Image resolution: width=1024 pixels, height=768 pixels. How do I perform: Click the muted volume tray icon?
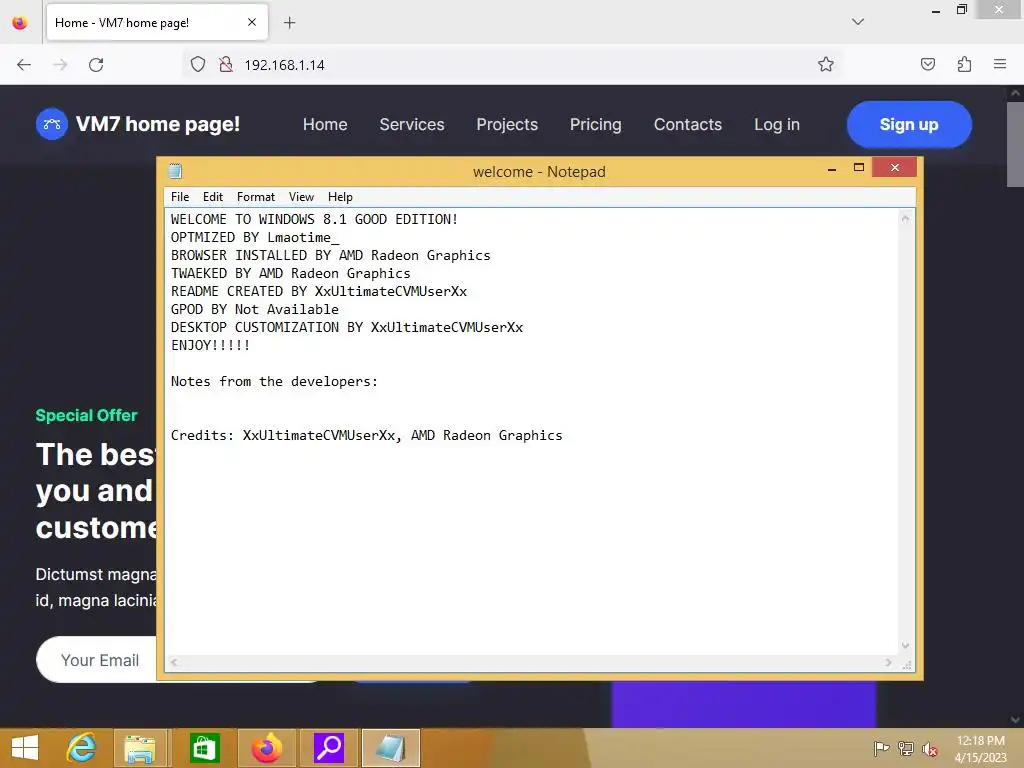pyautogui.click(x=929, y=748)
